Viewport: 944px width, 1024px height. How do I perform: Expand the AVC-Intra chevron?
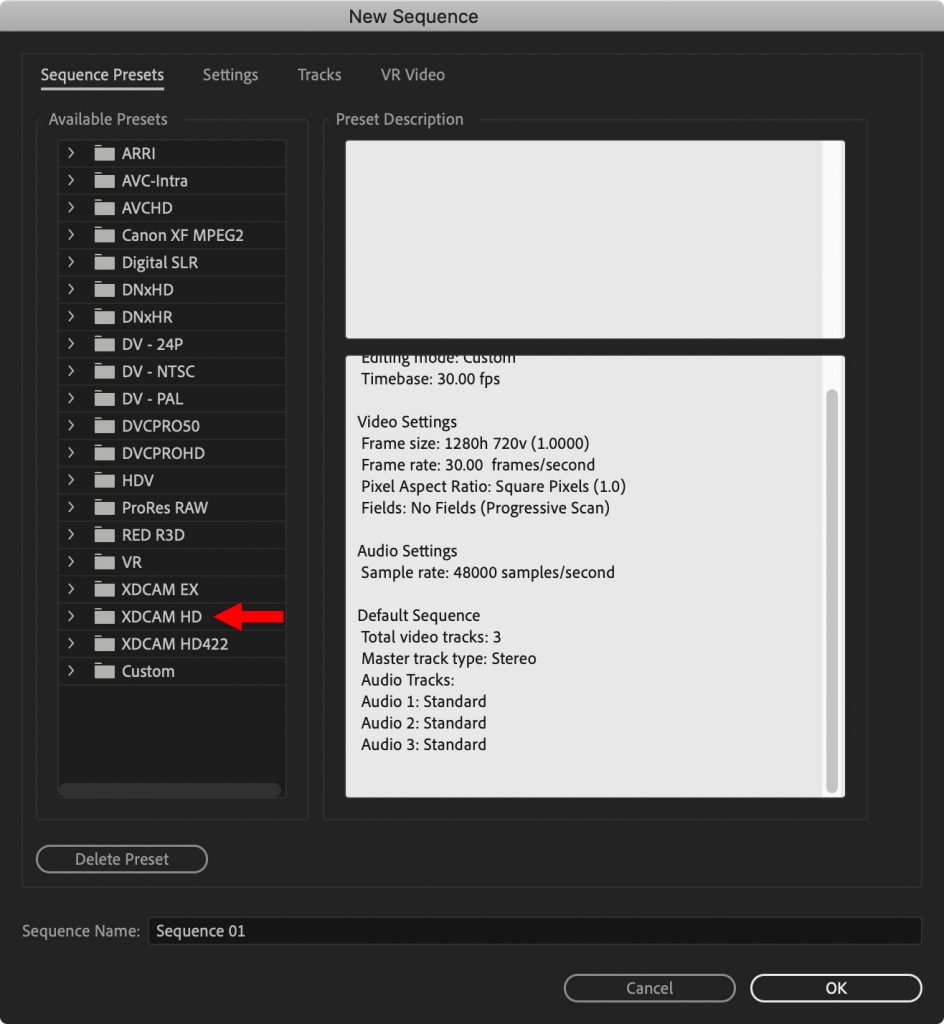click(x=71, y=181)
